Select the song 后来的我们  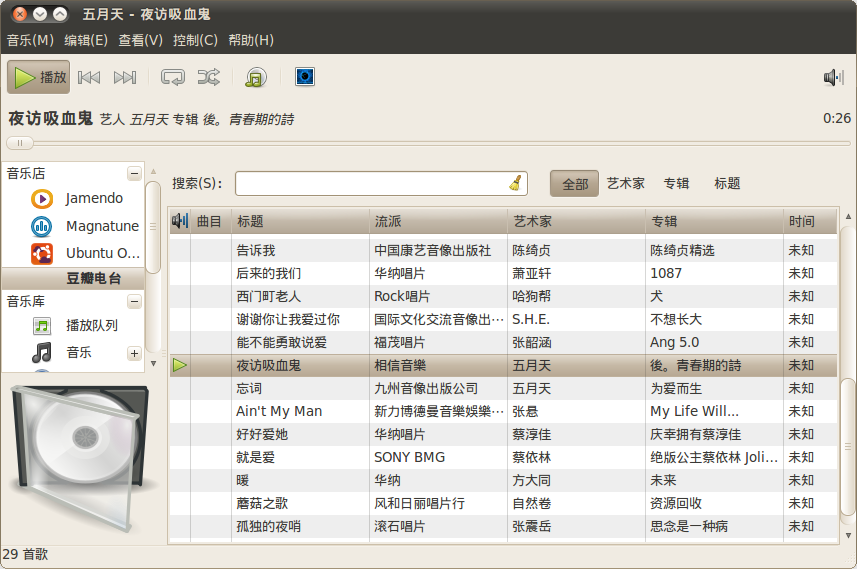point(268,273)
